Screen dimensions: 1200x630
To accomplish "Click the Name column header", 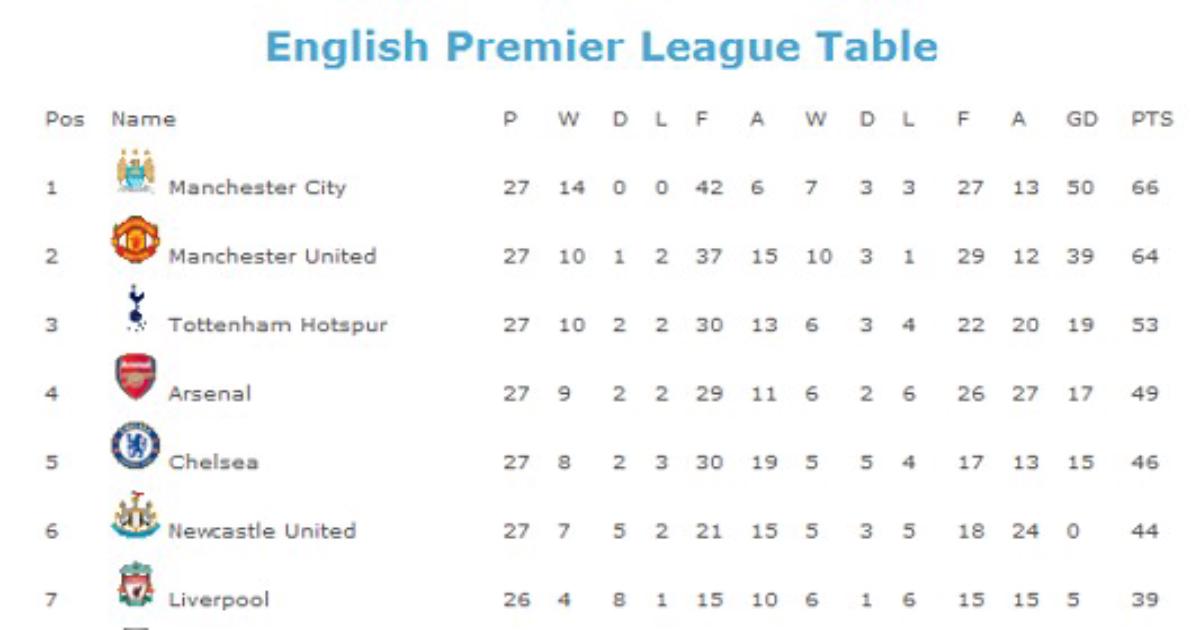I will pyautogui.click(x=143, y=119).
